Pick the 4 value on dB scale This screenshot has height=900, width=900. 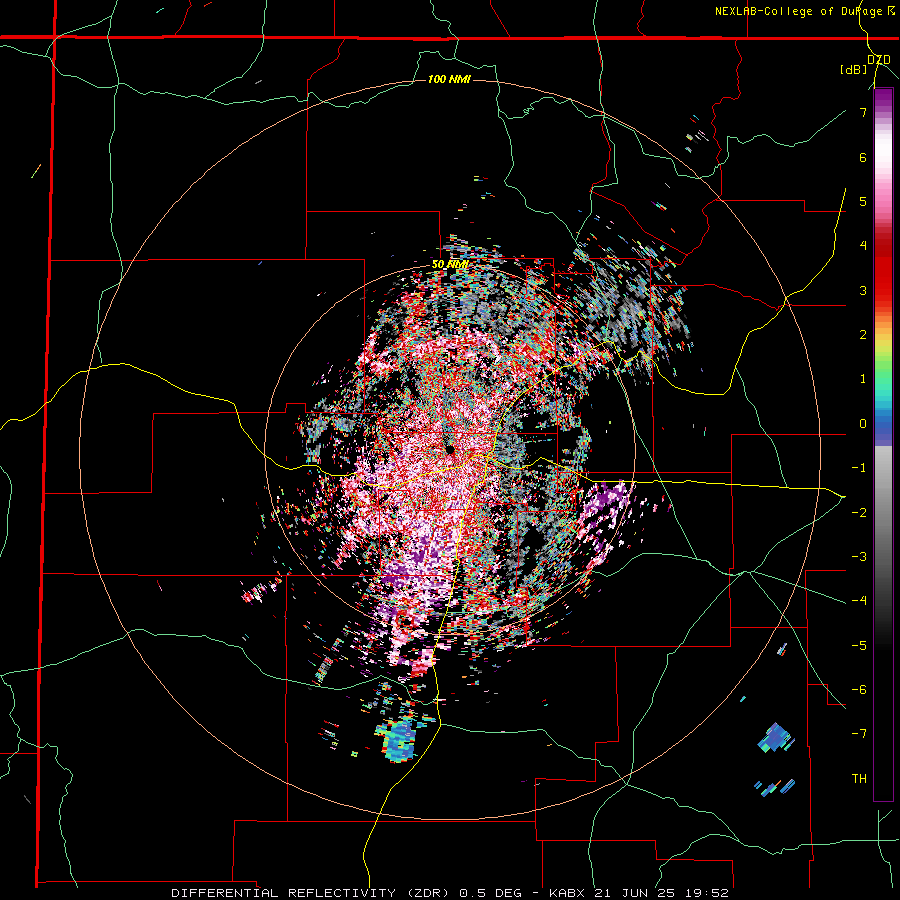[x=863, y=246]
